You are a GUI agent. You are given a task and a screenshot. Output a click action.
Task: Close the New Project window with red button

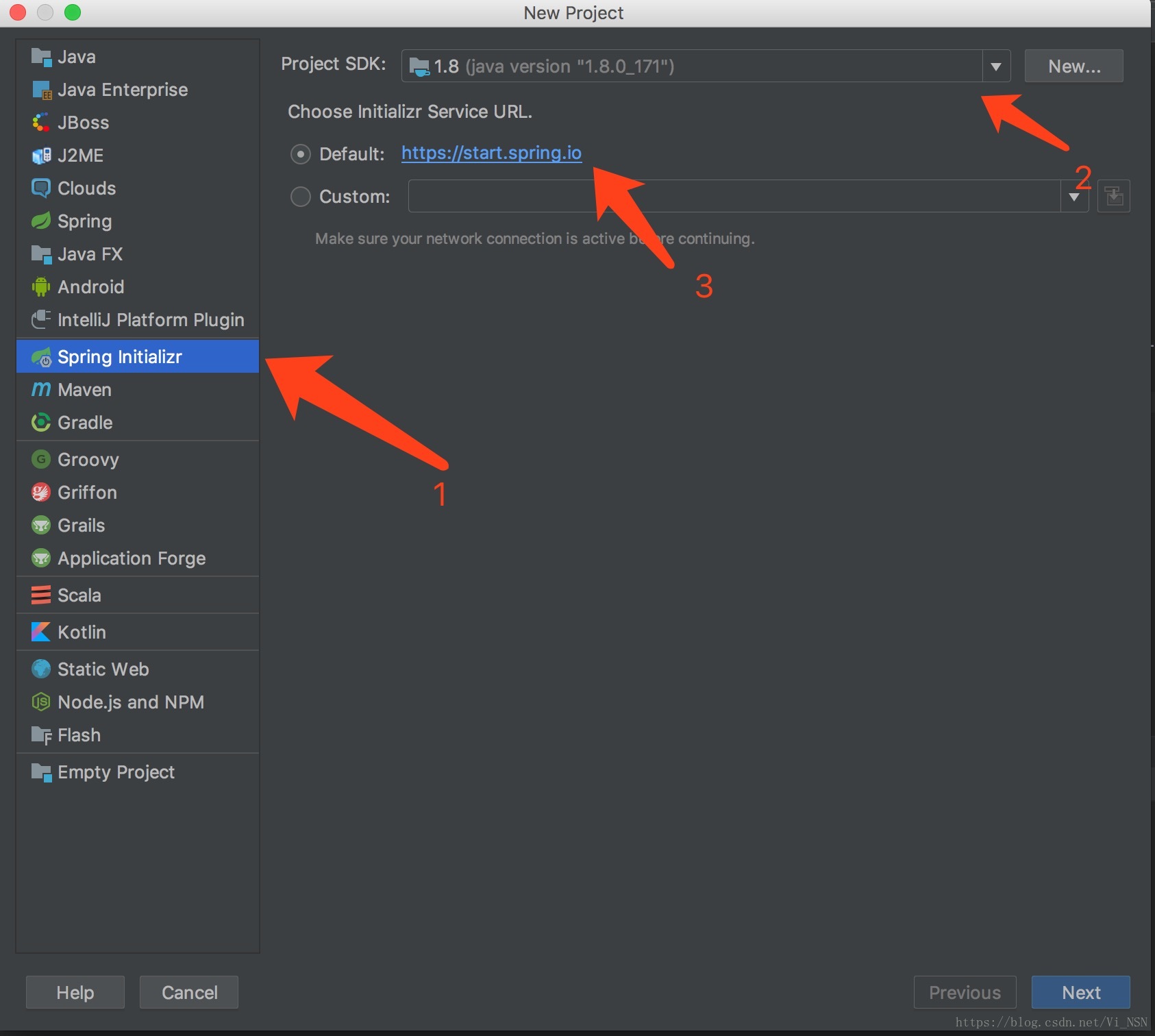pos(18,12)
